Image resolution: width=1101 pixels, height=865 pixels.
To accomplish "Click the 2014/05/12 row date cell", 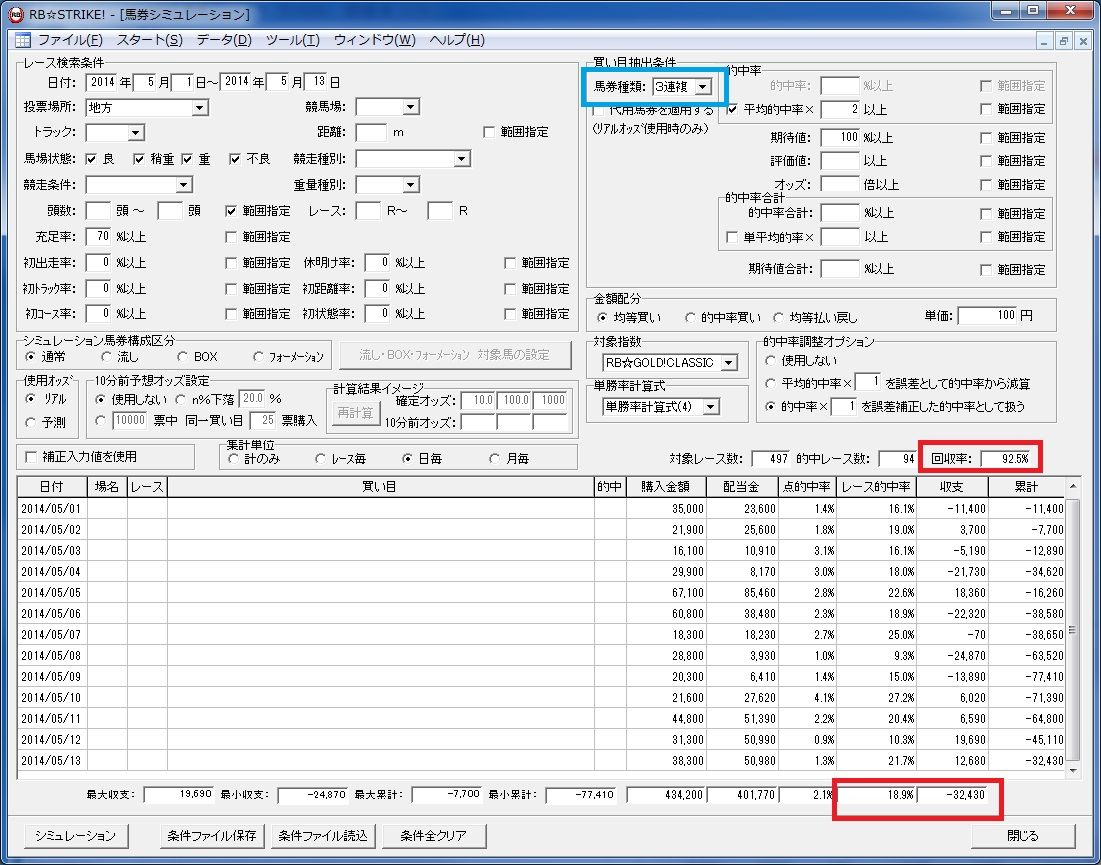I will click(x=51, y=739).
